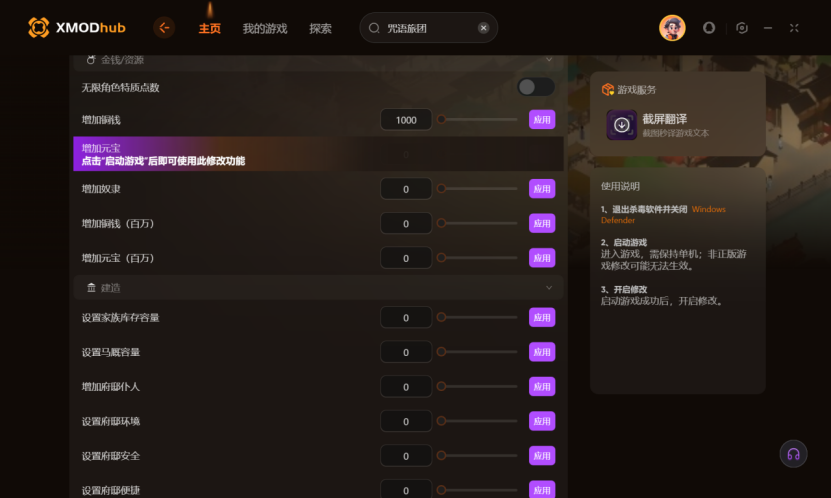Switch to the 探索 tab
The width and height of the screenshot is (831, 498).
click(x=320, y=29)
